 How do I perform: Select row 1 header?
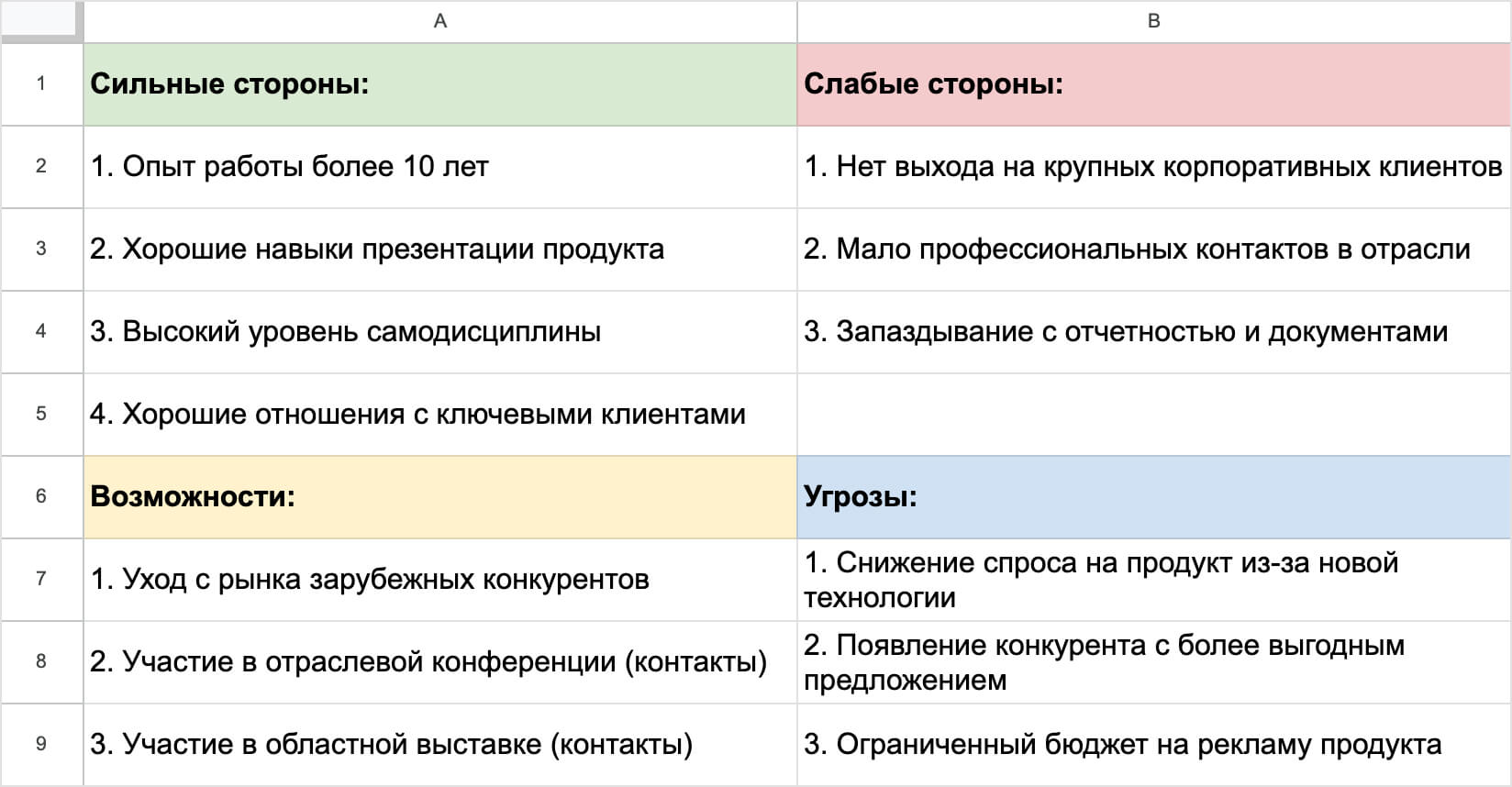pos(40,83)
